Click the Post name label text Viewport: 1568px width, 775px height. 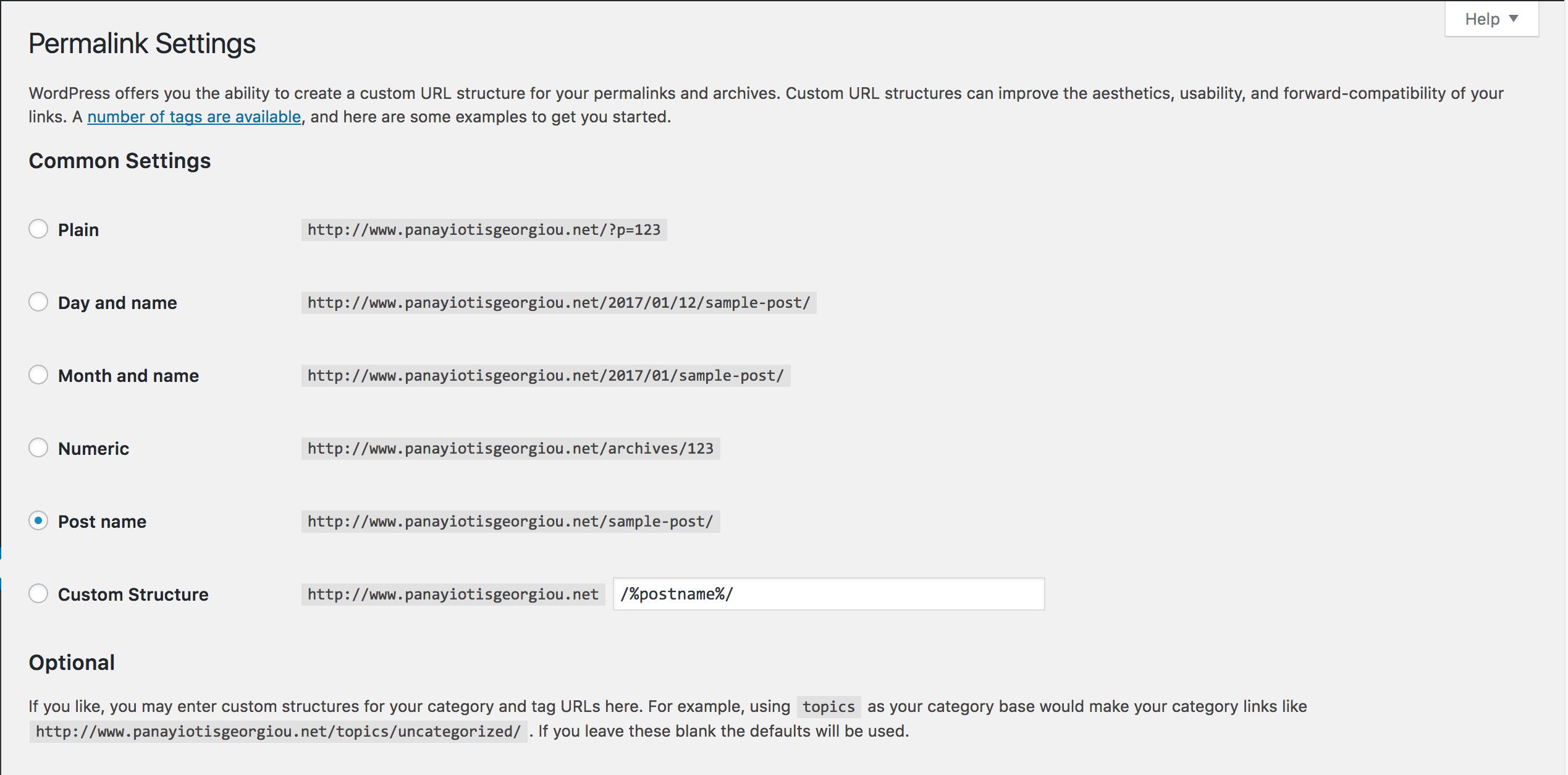tap(103, 522)
